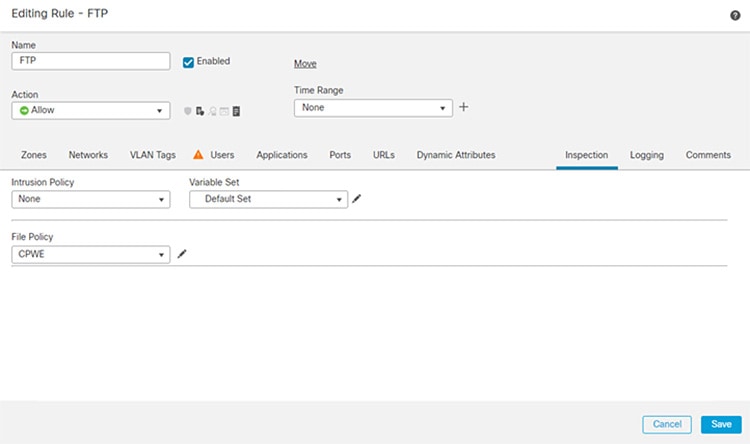Select the Inspection tab

tap(586, 155)
